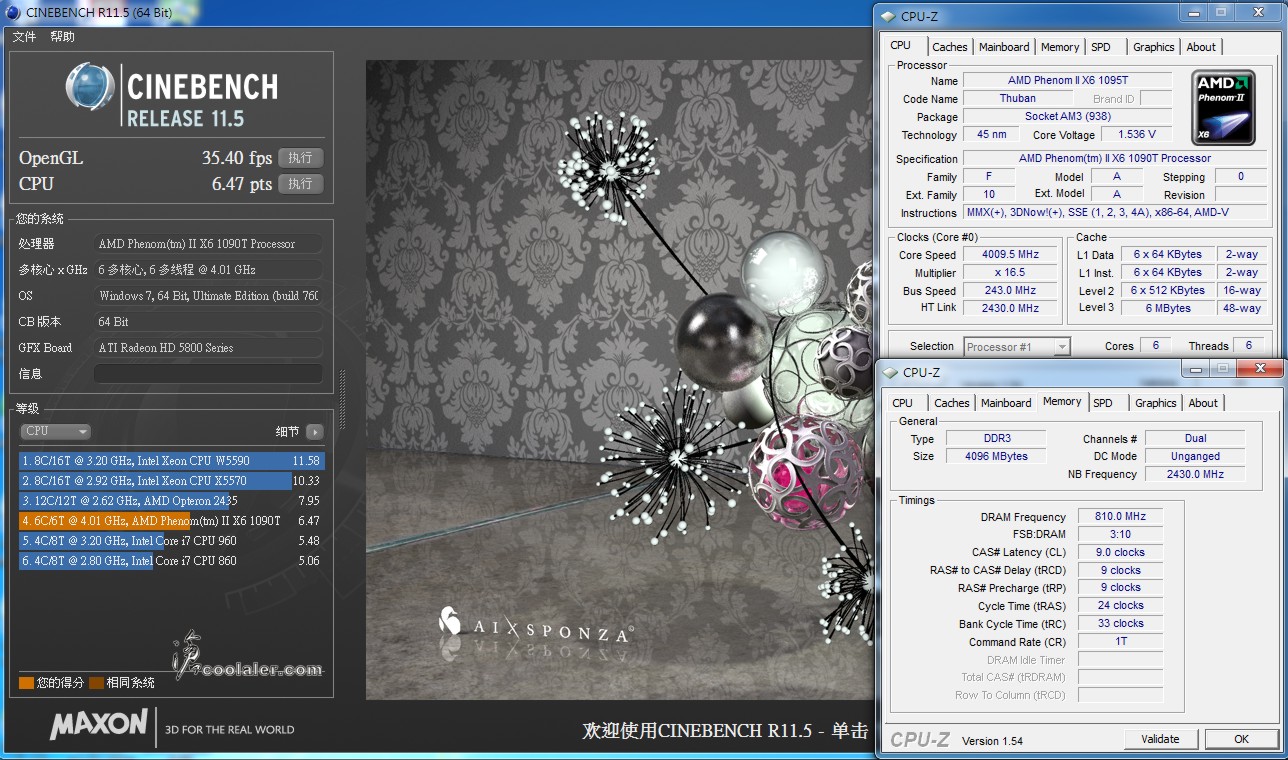The height and width of the screenshot is (760, 1288).
Task: Click the Core Speed value 4009.5 MHz
Action: click(x=1010, y=255)
